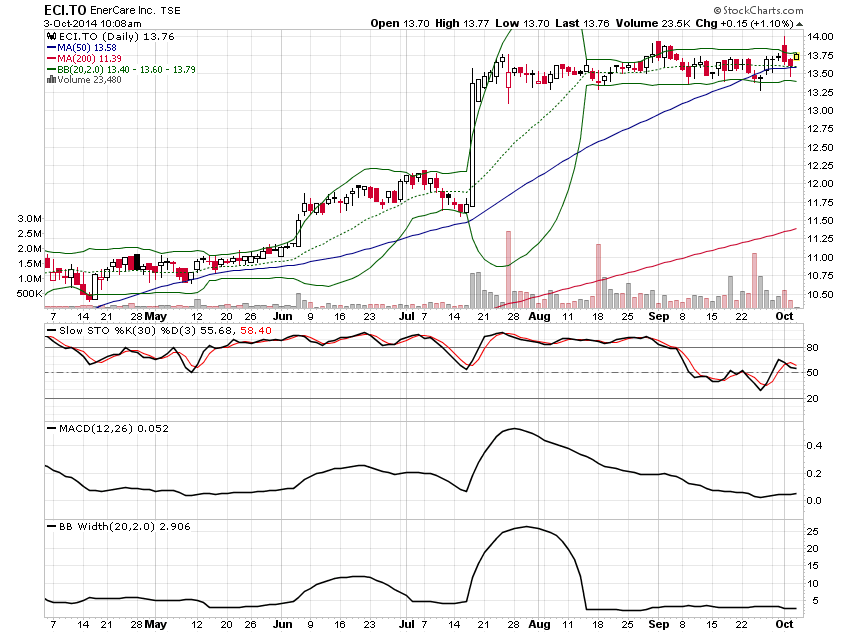Screen dimensions: 850x633
Task: Click the Low 13.70 value
Action: click(x=522, y=23)
